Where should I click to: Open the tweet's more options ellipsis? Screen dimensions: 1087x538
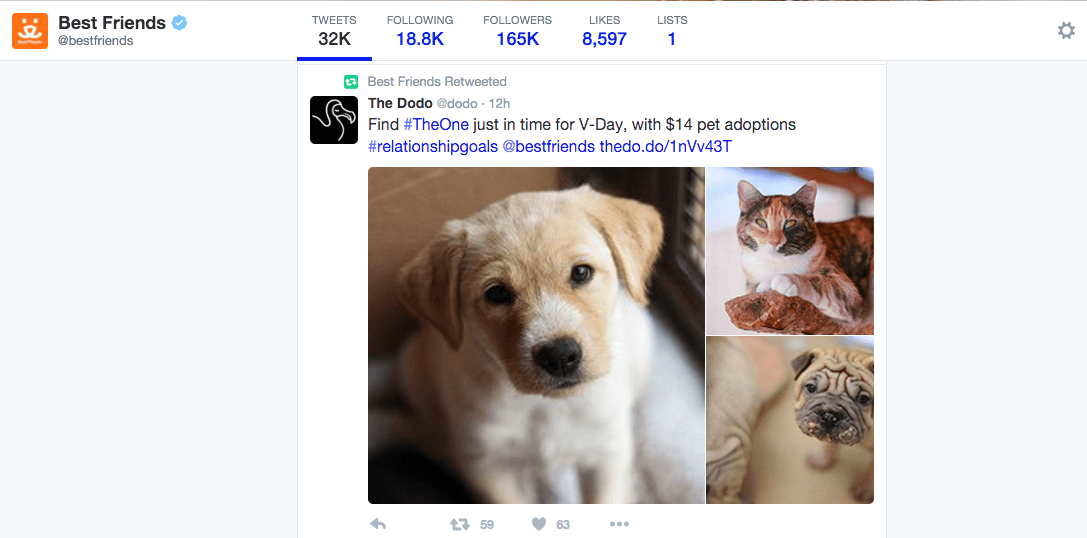pyautogui.click(x=619, y=524)
